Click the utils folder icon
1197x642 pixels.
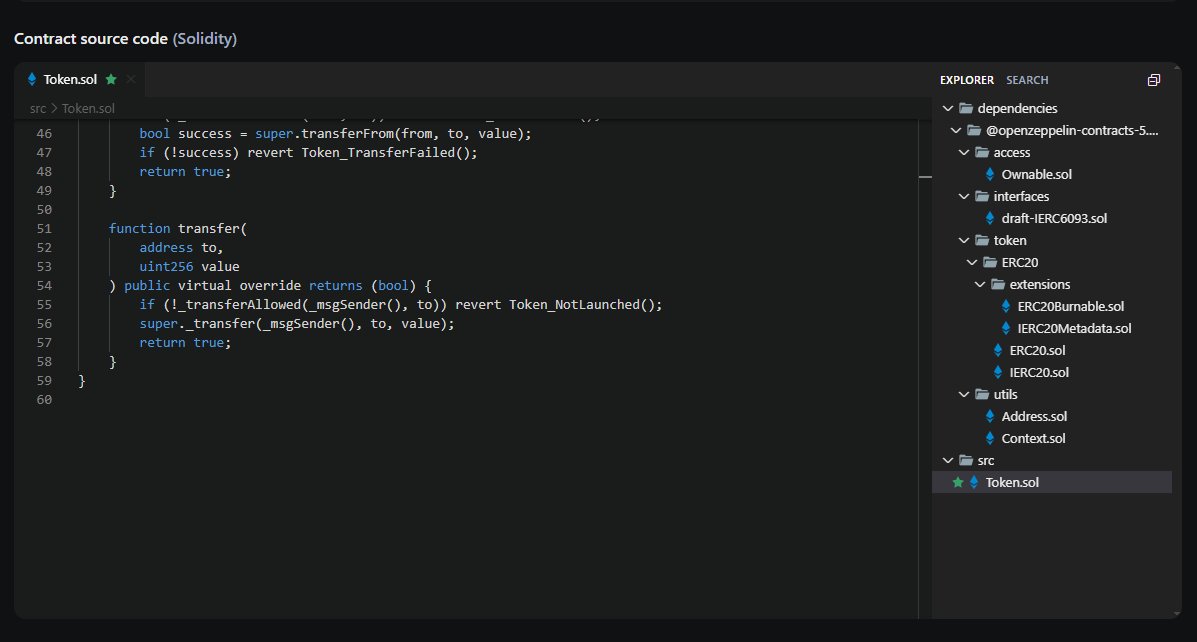982,395
